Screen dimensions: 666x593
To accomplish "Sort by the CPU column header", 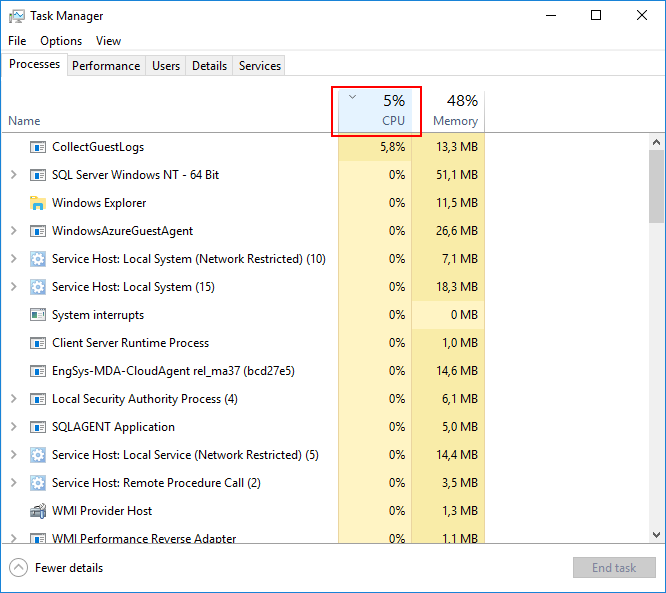I will pyautogui.click(x=375, y=110).
